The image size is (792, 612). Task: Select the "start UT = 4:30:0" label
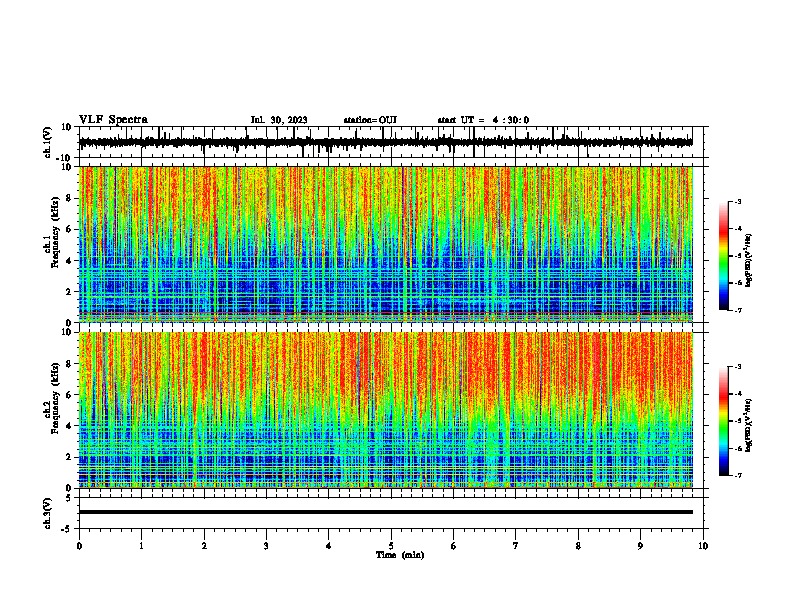point(483,120)
